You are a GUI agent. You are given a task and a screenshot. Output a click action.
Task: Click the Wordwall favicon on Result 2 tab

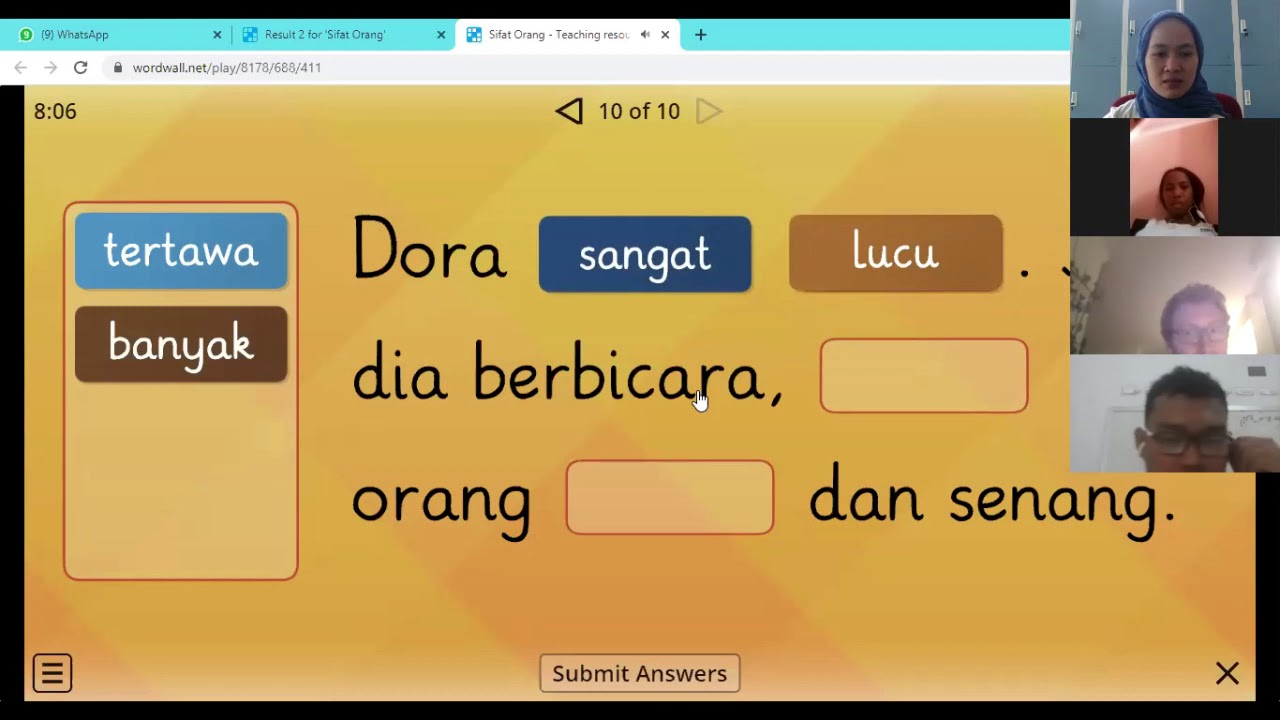coord(250,34)
